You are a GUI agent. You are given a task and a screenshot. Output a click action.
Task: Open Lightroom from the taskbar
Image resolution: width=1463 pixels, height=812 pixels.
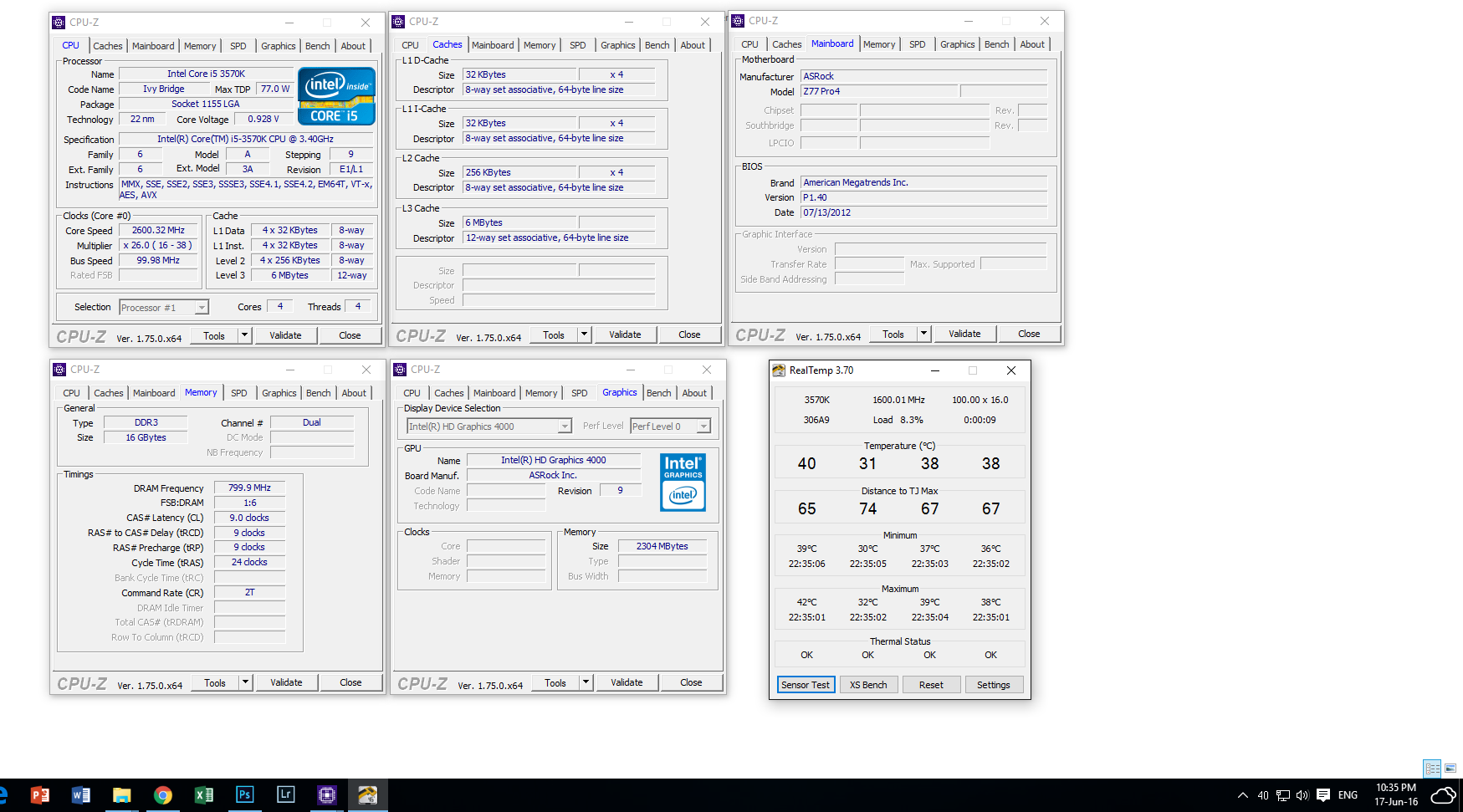pos(285,794)
